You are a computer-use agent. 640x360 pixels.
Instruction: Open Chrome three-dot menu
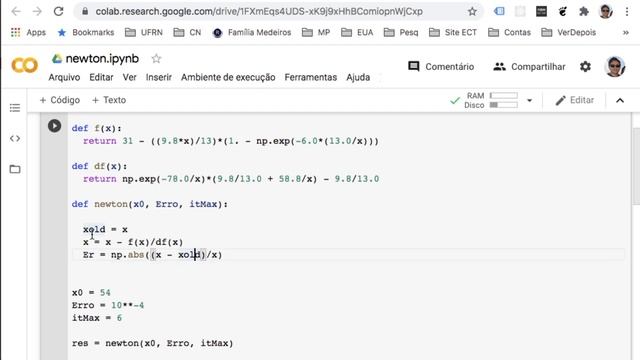(x=627, y=11)
